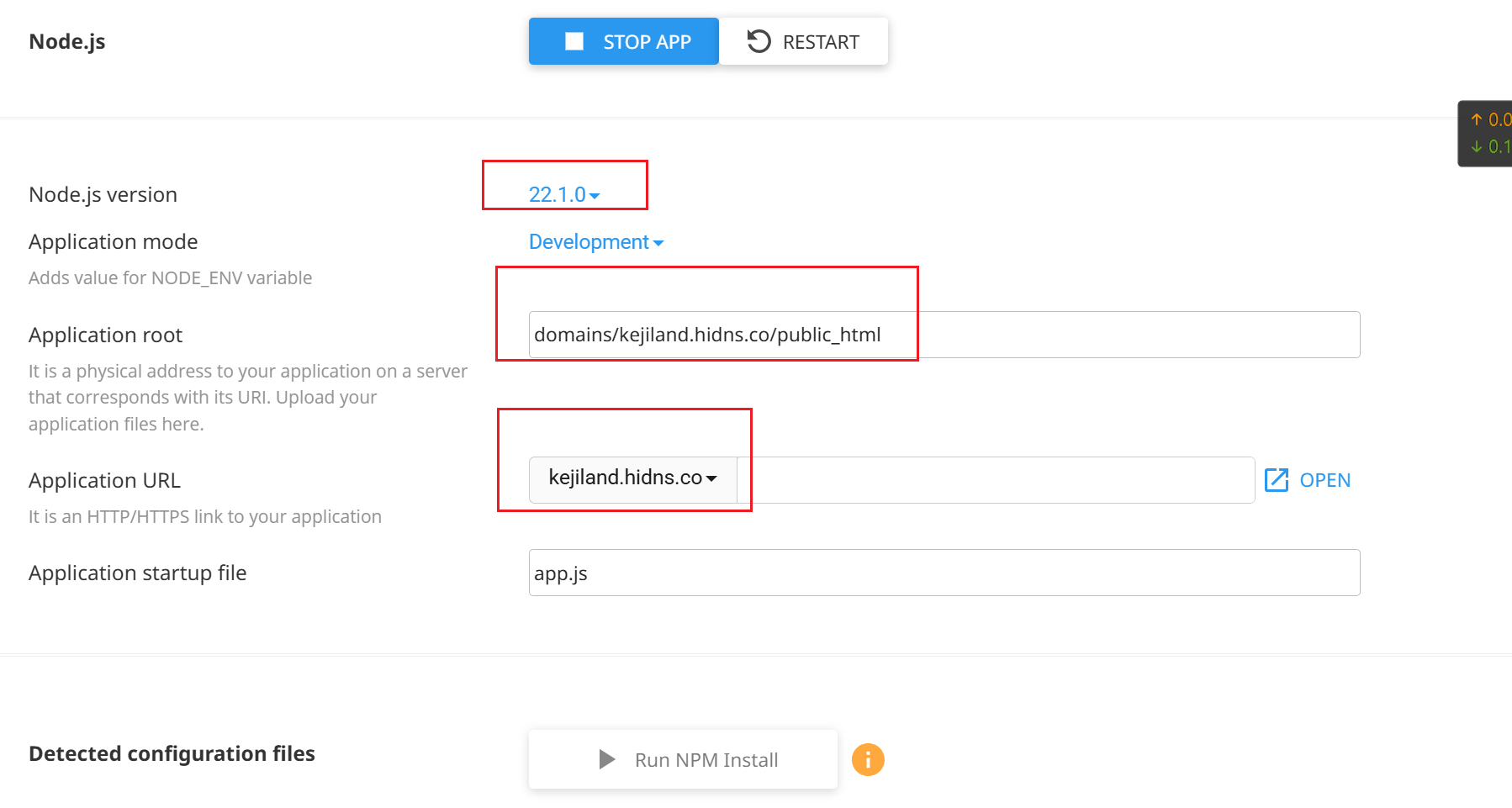Restart the Node.js app
This screenshot has width=1512, height=808.
pos(804,41)
